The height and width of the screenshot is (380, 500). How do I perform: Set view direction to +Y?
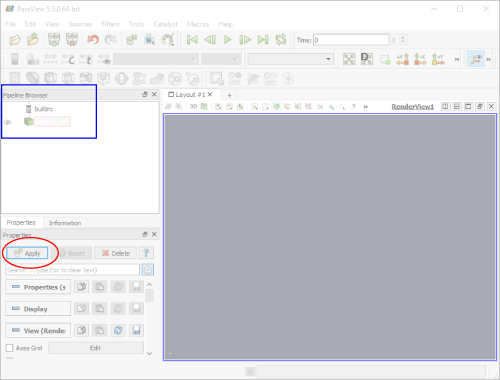click(x=438, y=59)
